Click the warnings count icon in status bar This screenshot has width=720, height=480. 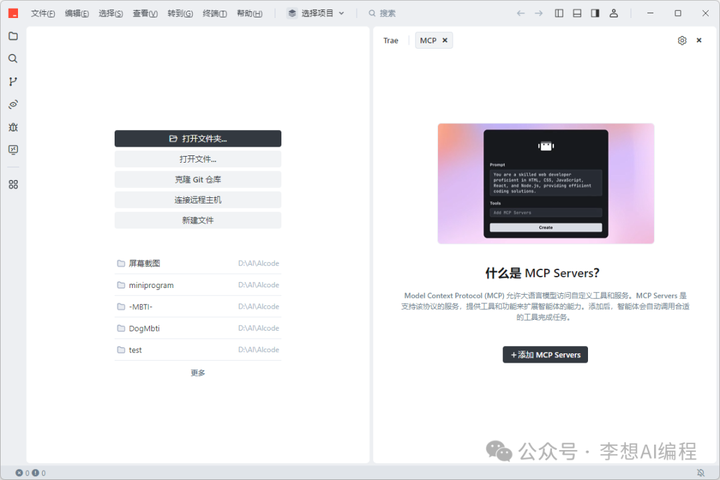[39, 473]
